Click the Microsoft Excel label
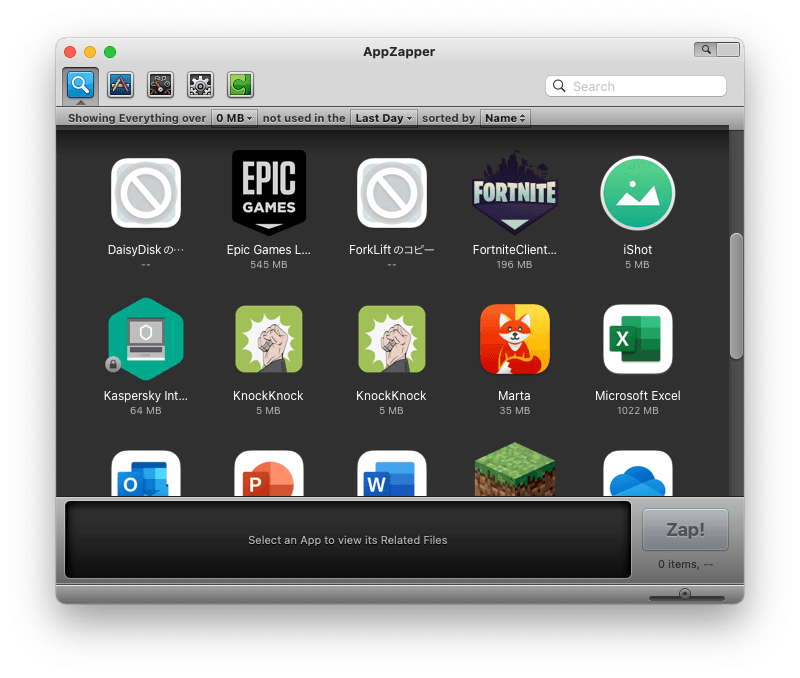The image size is (800, 678). coord(638,396)
